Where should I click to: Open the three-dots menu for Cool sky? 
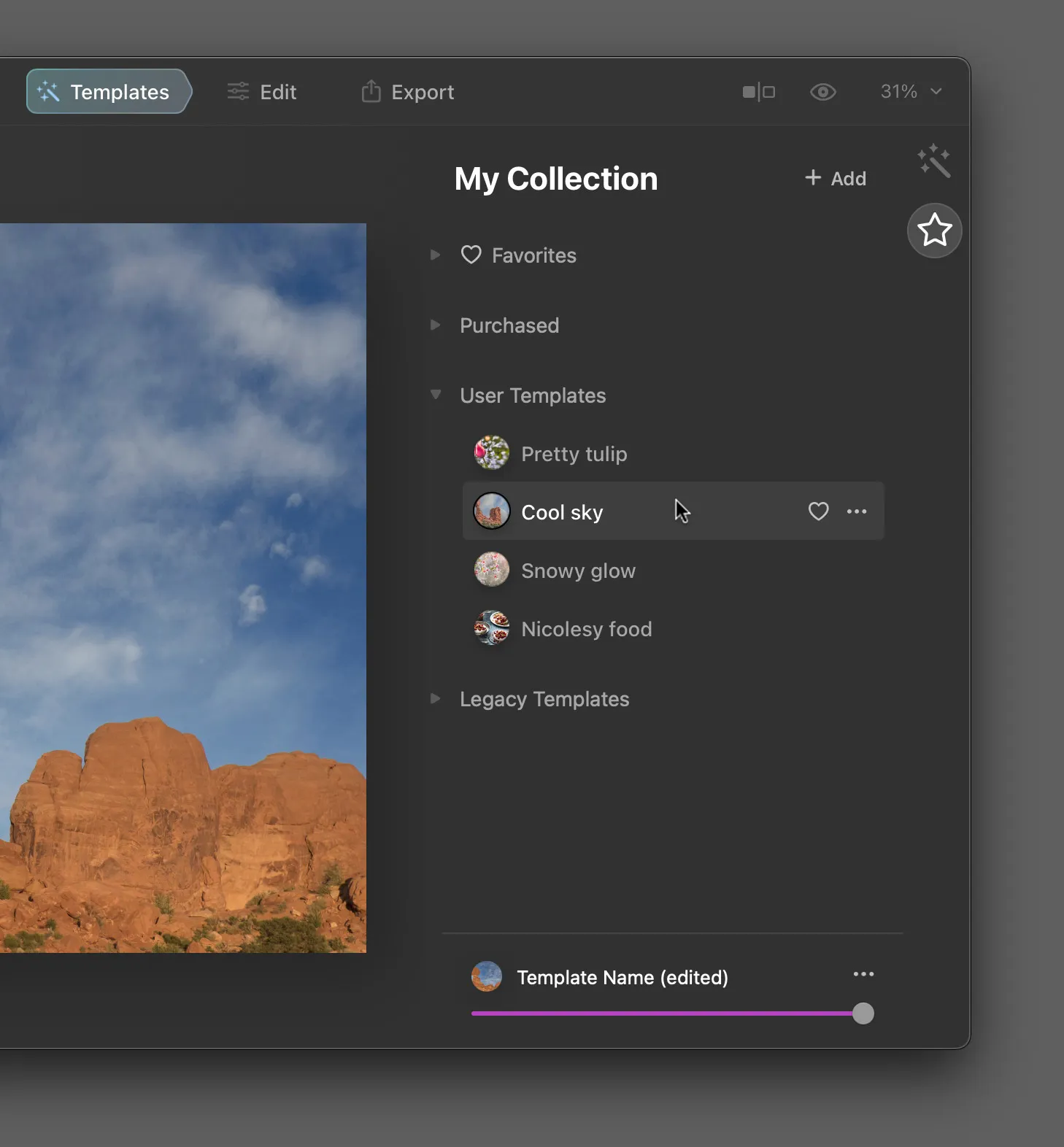857,511
